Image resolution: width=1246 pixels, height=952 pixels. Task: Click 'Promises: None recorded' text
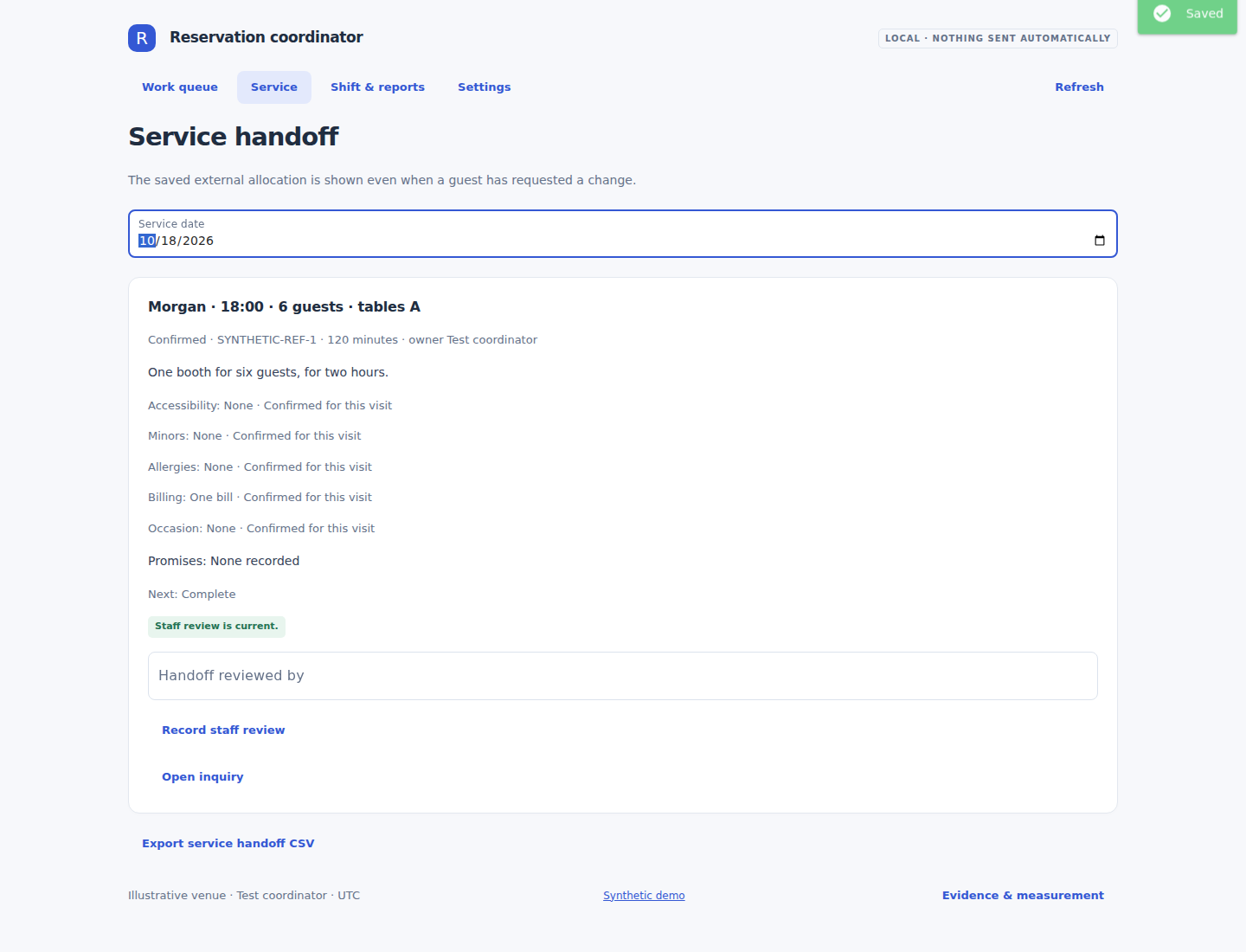tap(223, 562)
